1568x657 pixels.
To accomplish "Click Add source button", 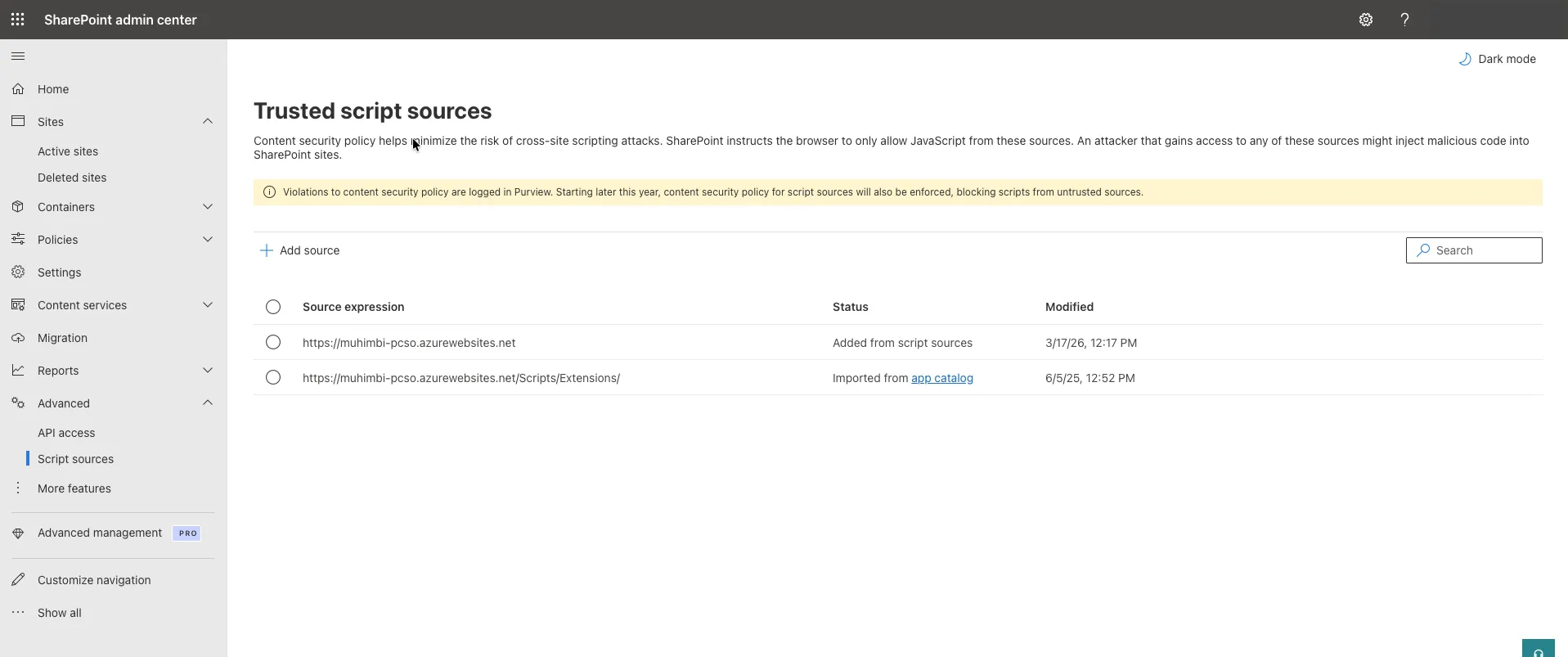I will [299, 250].
